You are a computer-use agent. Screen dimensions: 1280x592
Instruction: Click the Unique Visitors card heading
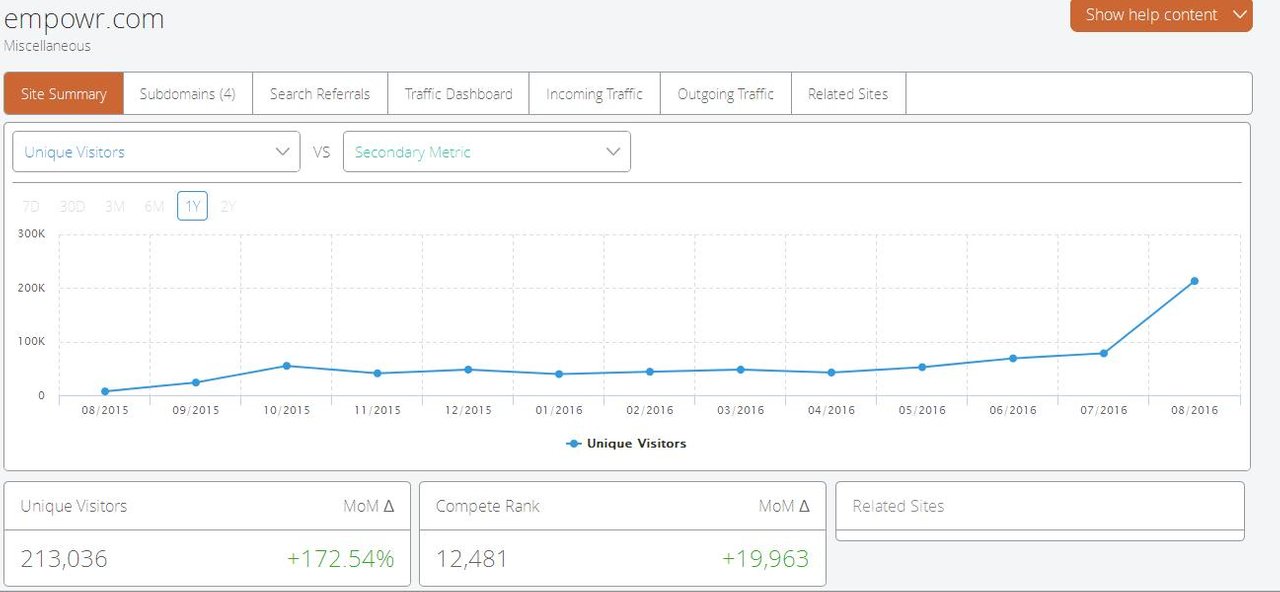click(x=74, y=506)
